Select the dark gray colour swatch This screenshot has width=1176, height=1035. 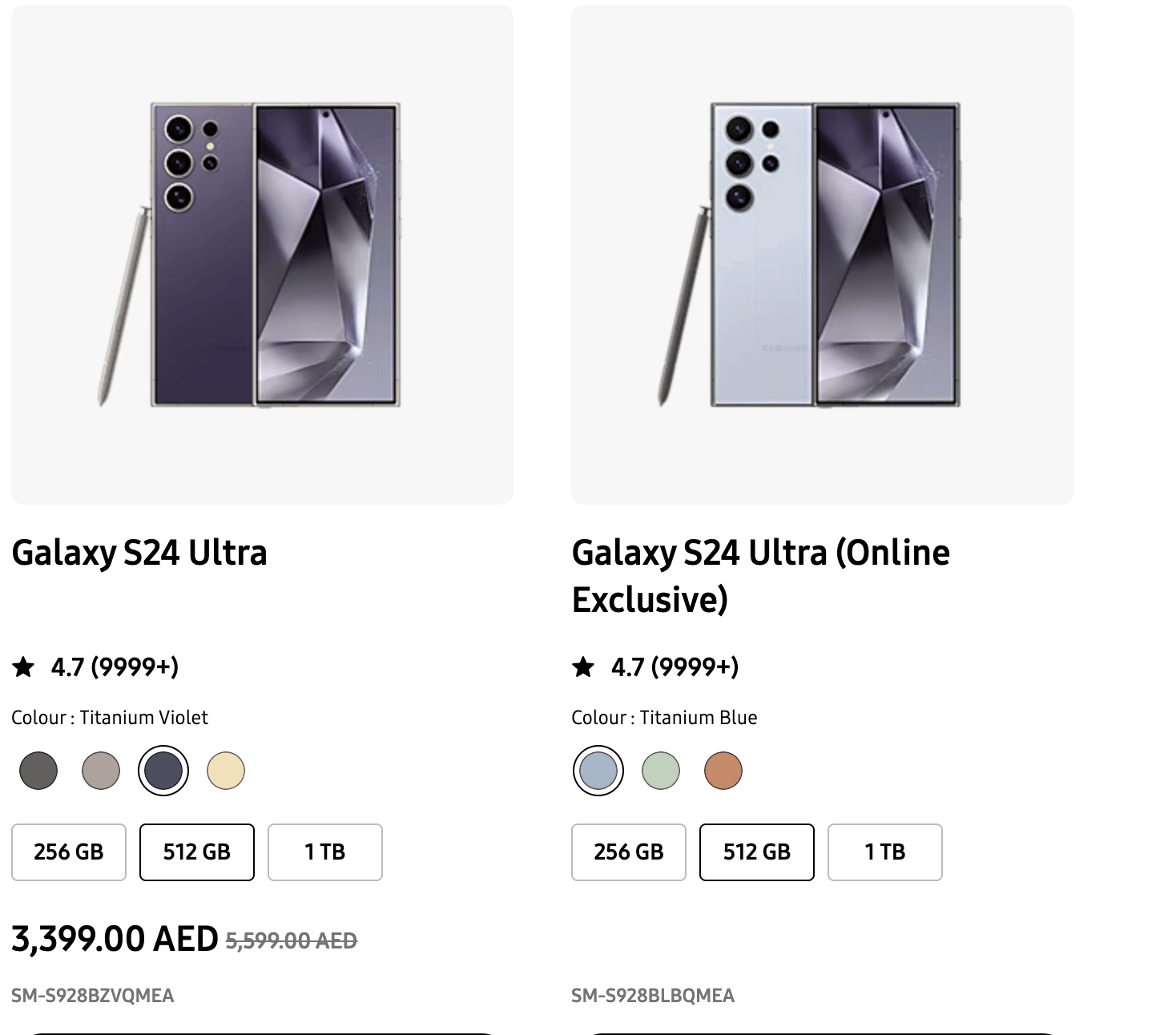(38, 771)
